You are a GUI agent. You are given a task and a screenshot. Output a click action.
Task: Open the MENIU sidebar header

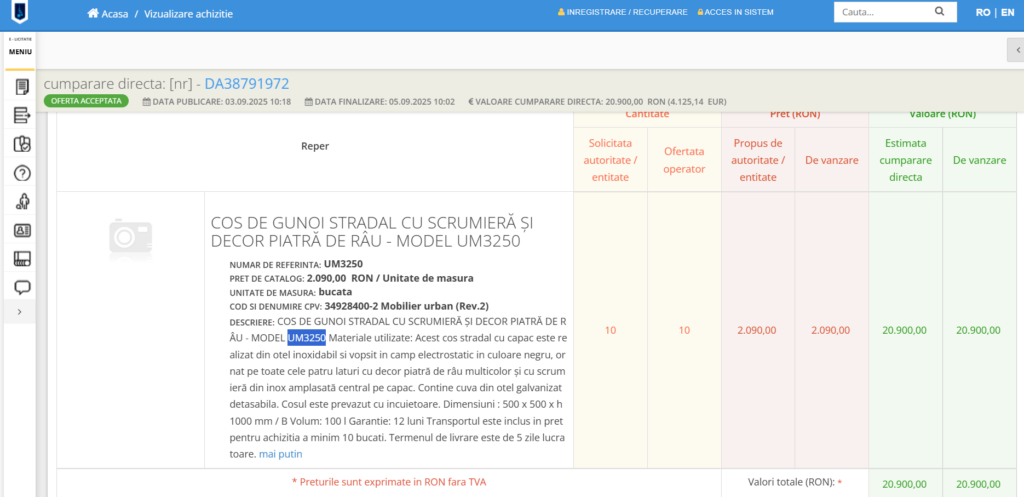(x=20, y=50)
